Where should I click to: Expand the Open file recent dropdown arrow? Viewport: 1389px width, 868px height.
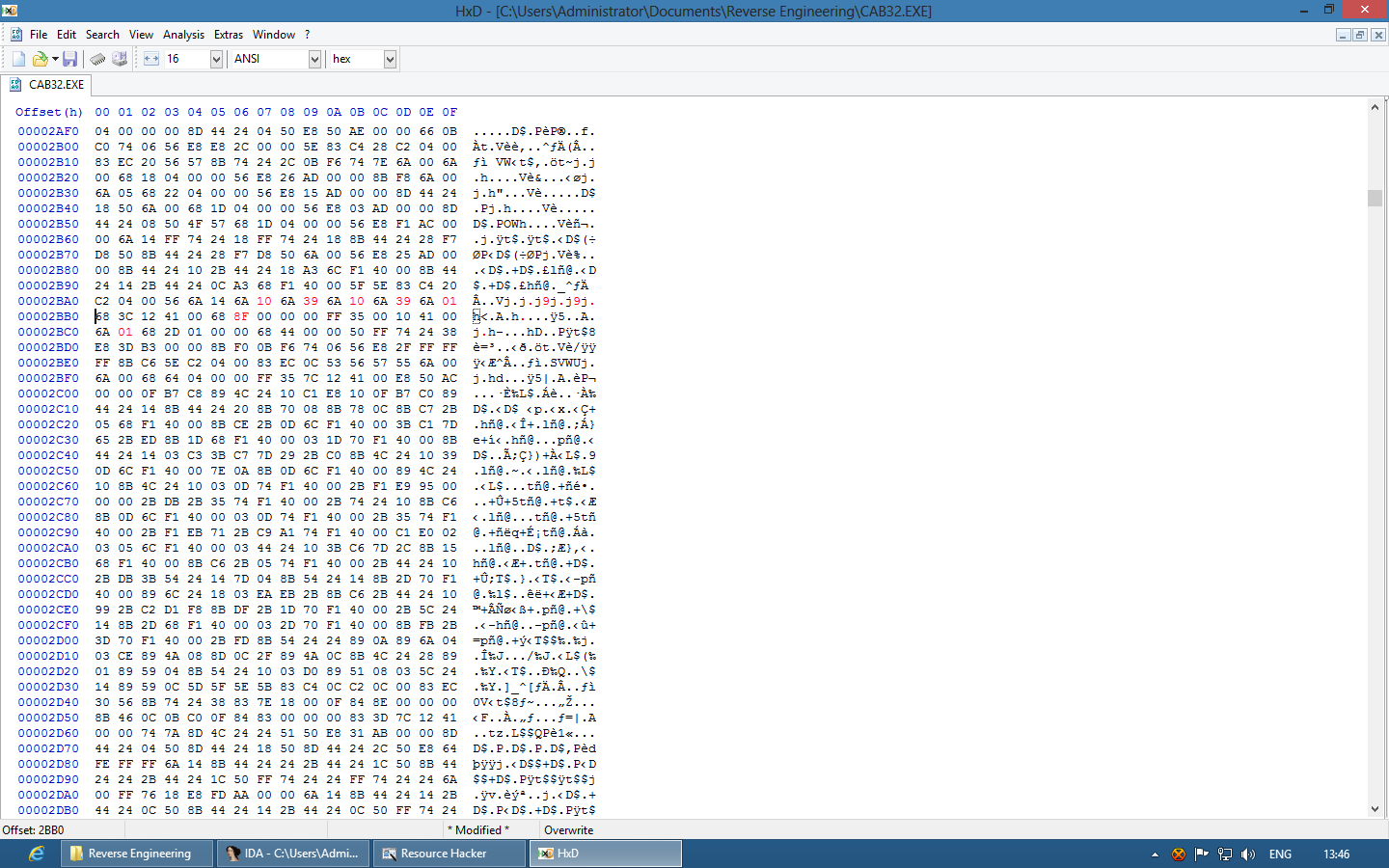tap(55, 59)
